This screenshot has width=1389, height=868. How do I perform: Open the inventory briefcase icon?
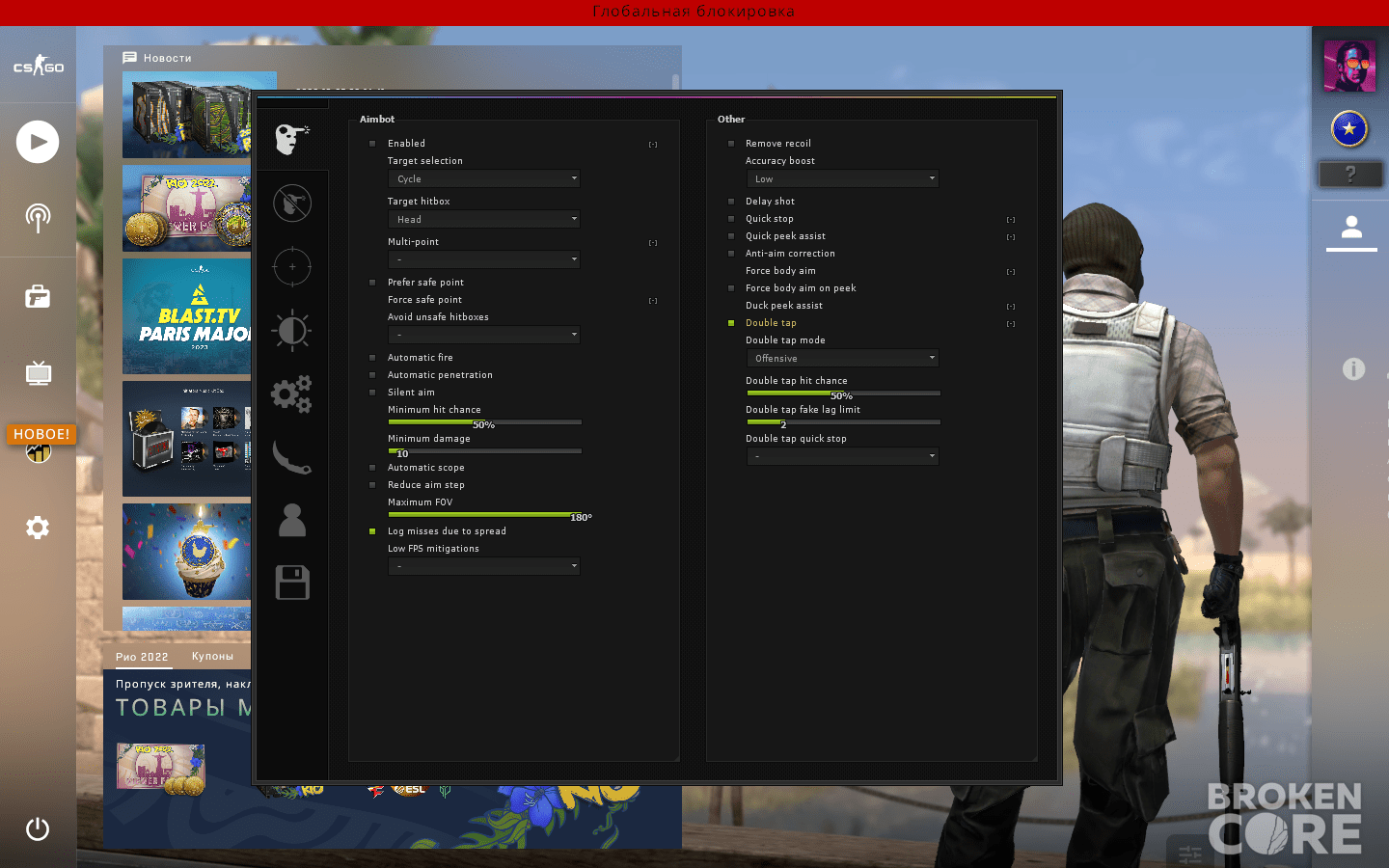click(x=38, y=296)
